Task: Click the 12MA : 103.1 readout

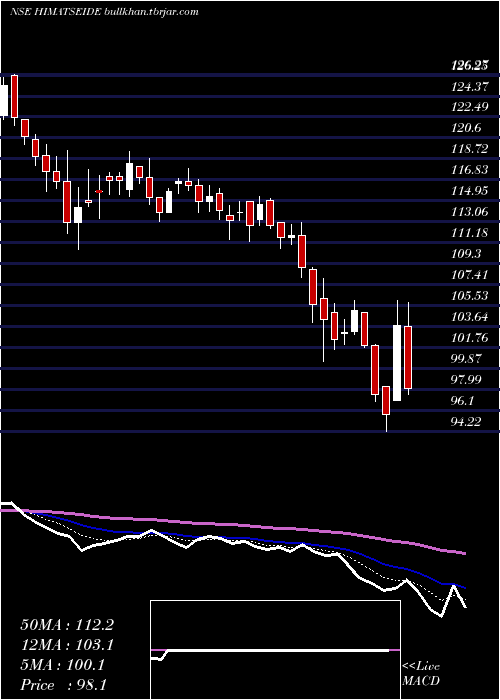Action: coord(66,645)
